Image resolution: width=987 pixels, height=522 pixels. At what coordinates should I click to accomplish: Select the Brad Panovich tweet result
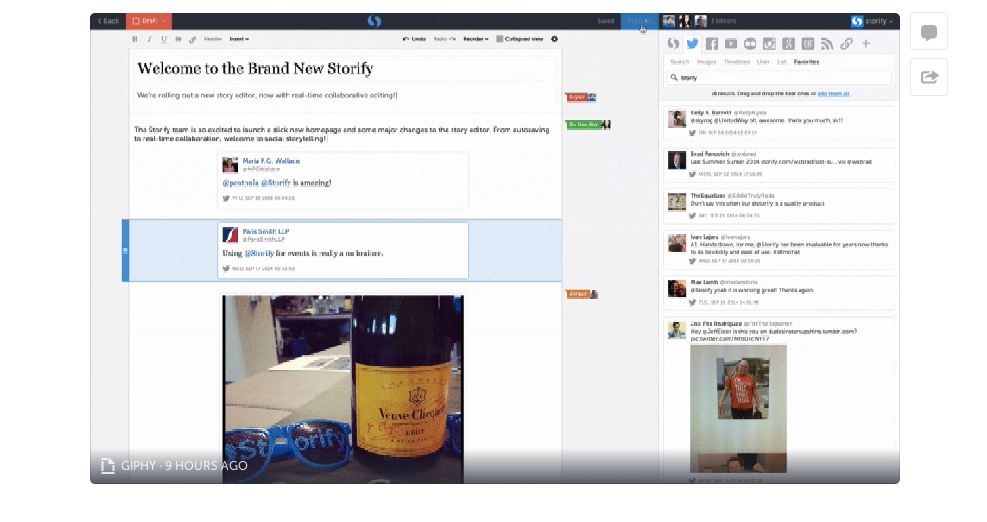click(779, 164)
